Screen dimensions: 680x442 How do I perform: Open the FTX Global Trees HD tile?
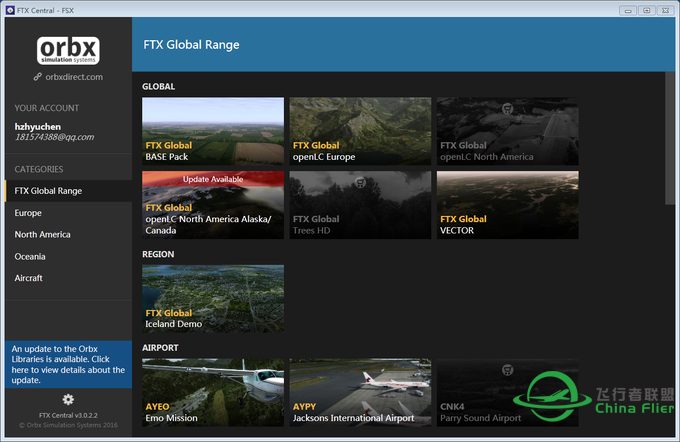click(x=360, y=205)
